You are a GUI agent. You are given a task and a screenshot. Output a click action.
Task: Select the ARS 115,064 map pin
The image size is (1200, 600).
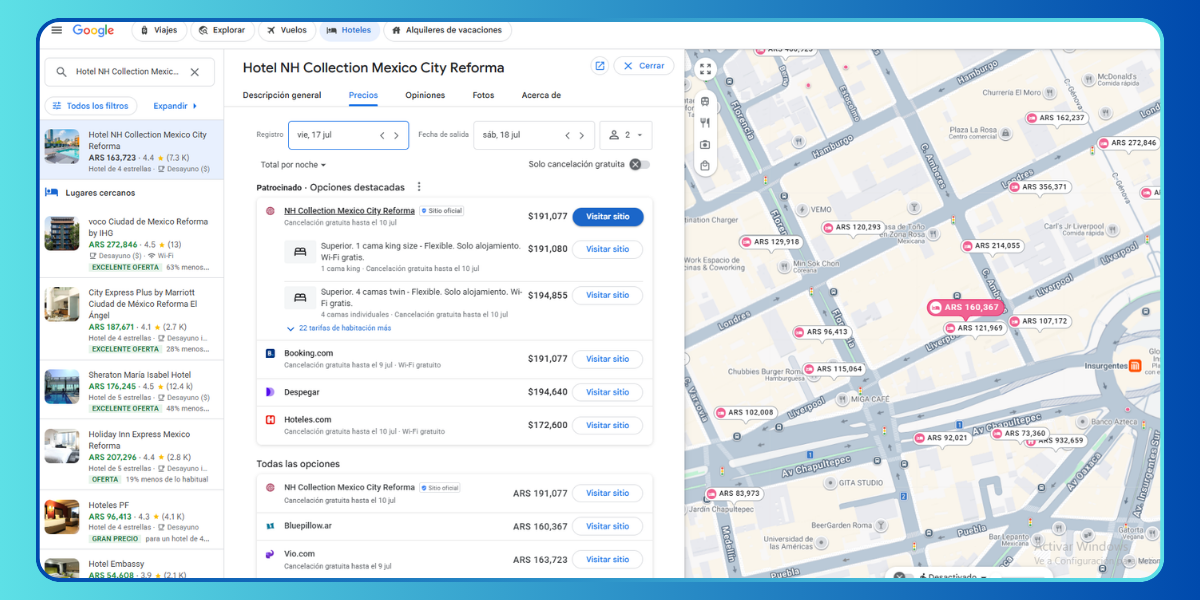834,369
